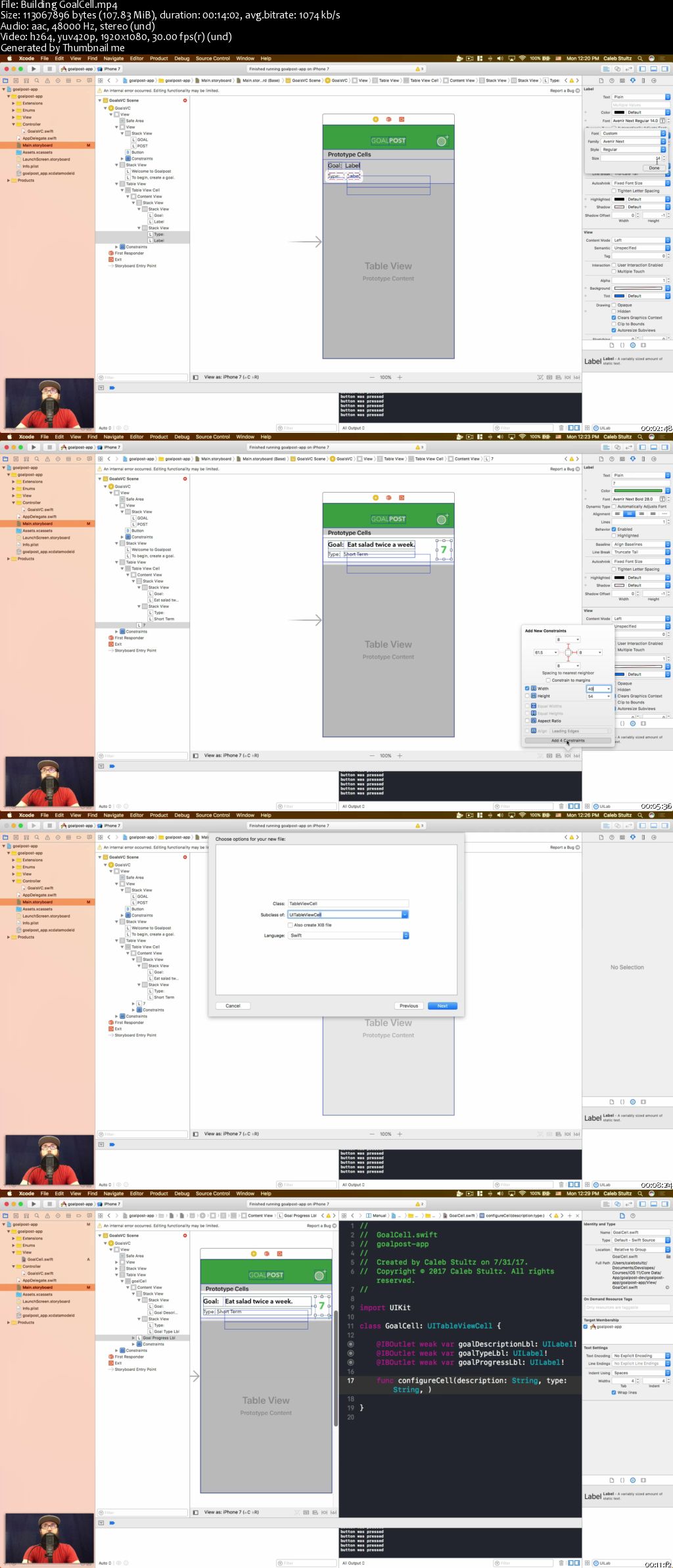Toggle the top spacing strut in Add New Constraints
Viewport: 673px width, 1568px height.
click(x=568, y=646)
